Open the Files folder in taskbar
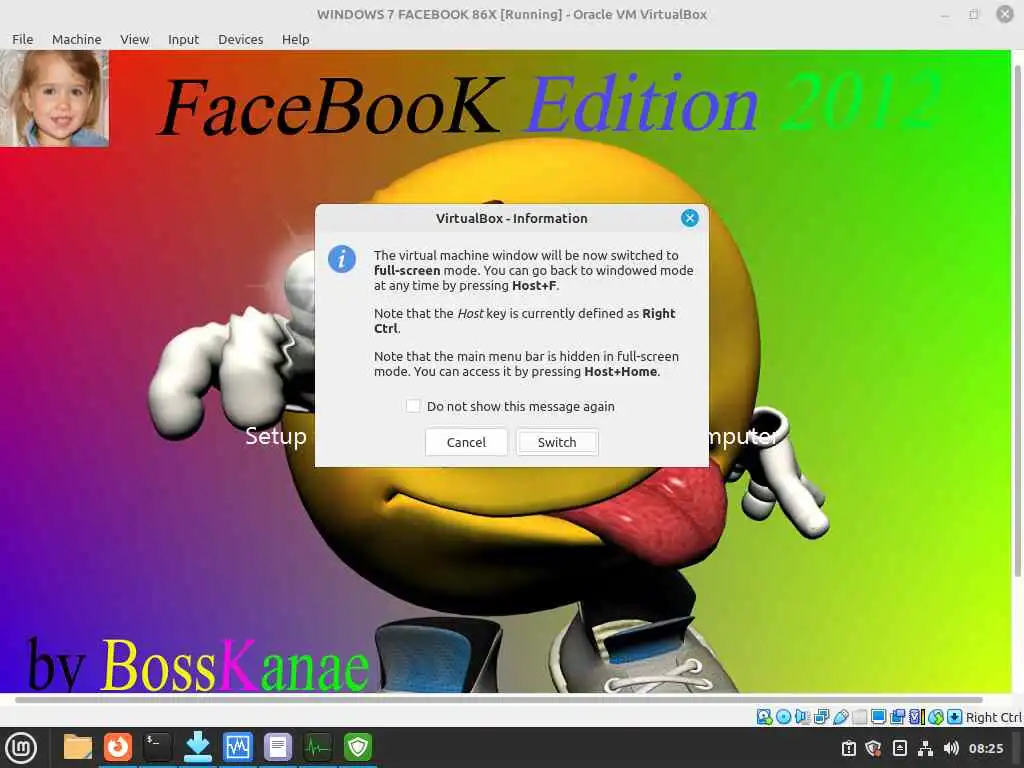This screenshot has height=768, width=1024. 78,748
